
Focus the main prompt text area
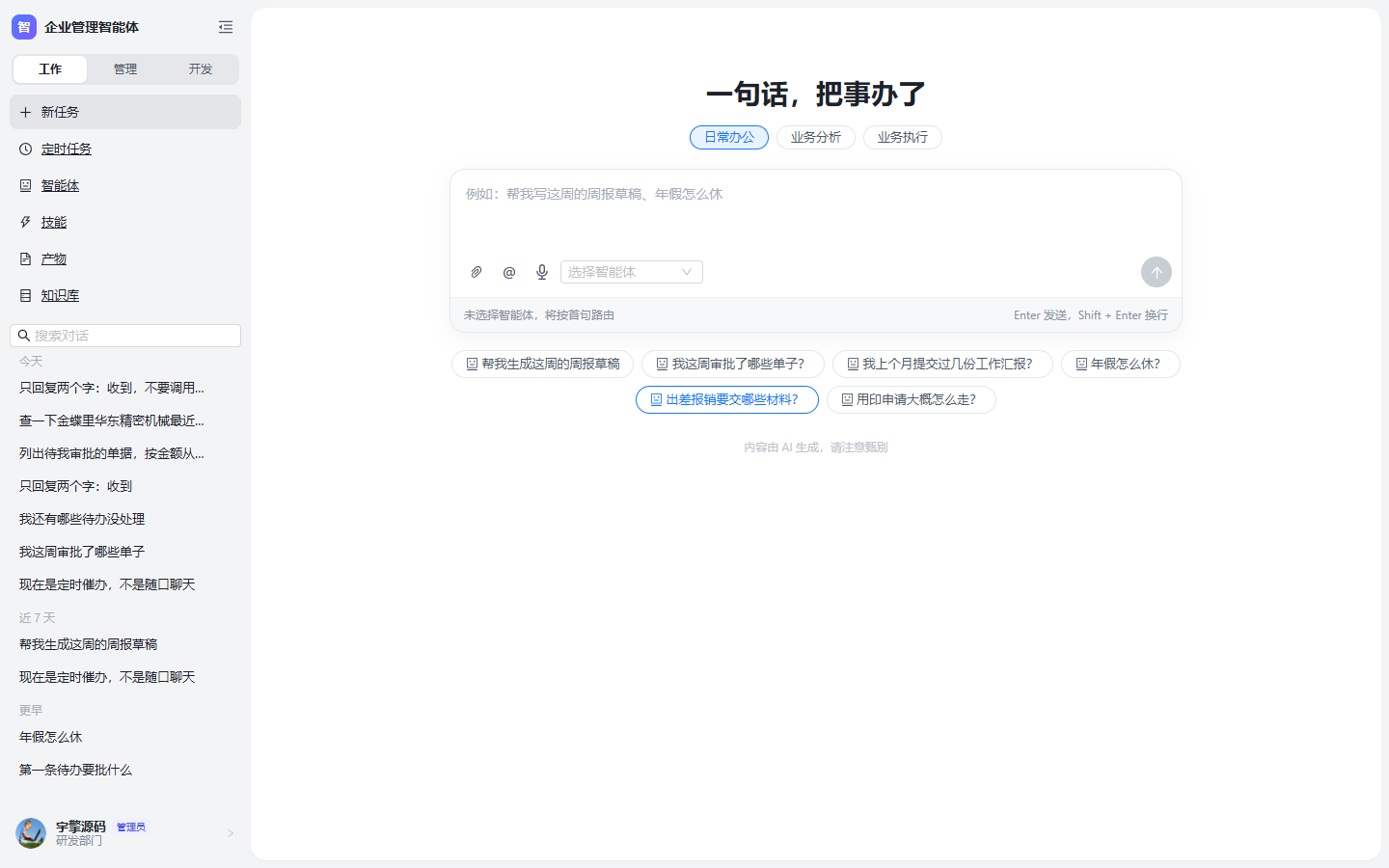[816, 214]
